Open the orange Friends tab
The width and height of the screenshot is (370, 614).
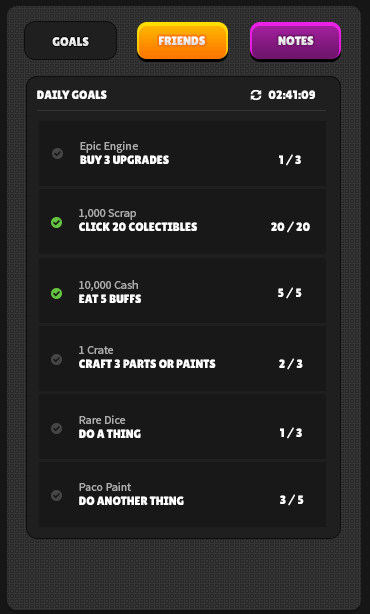[x=182, y=41]
